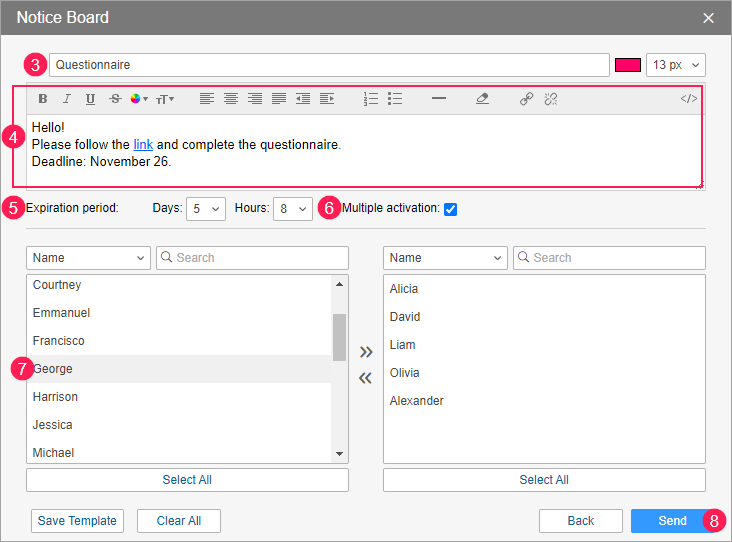732x542 pixels.
Task: Click the Save Template button
Action: pyautogui.click(x=78, y=521)
